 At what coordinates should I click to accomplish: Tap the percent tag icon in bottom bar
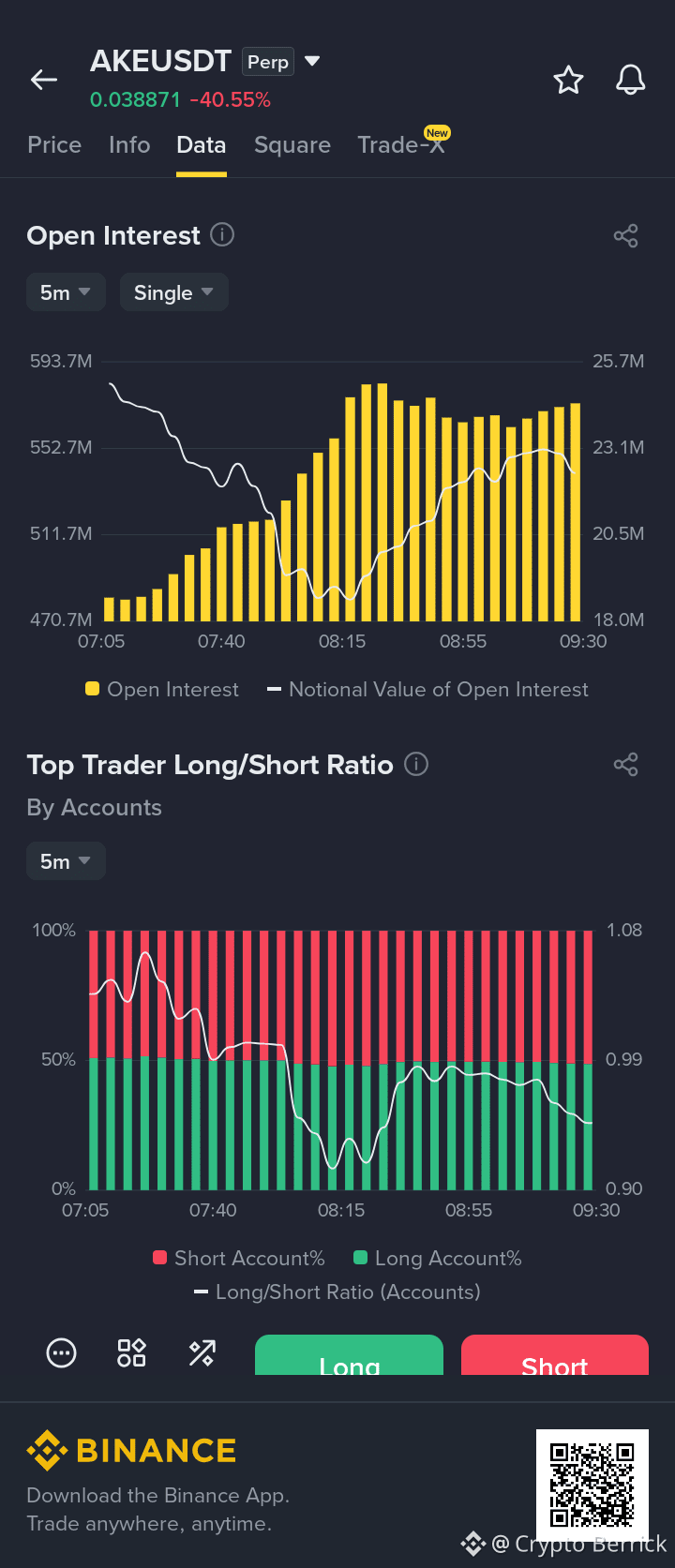click(x=202, y=1352)
